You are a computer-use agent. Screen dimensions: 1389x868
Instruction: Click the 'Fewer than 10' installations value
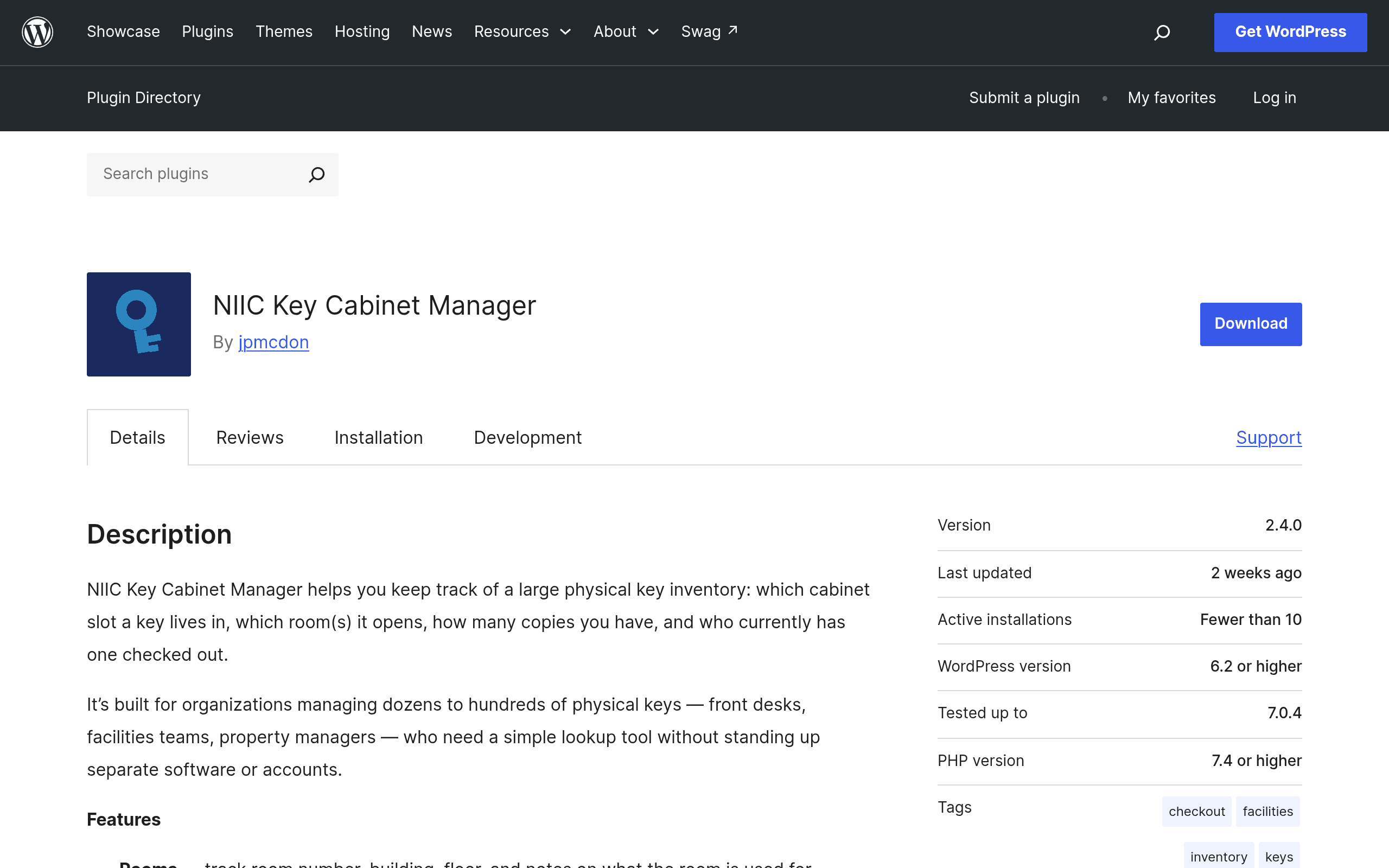tap(1251, 620)
